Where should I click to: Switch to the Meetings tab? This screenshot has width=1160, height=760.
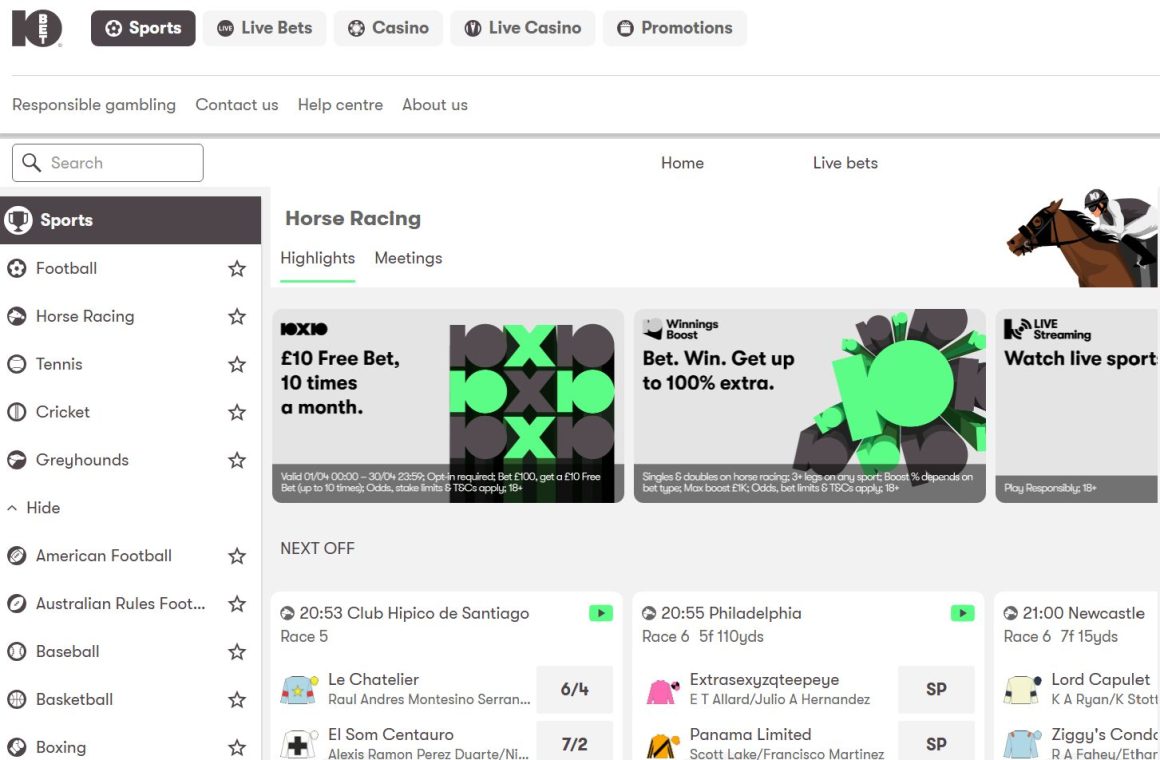click(408, 258)
